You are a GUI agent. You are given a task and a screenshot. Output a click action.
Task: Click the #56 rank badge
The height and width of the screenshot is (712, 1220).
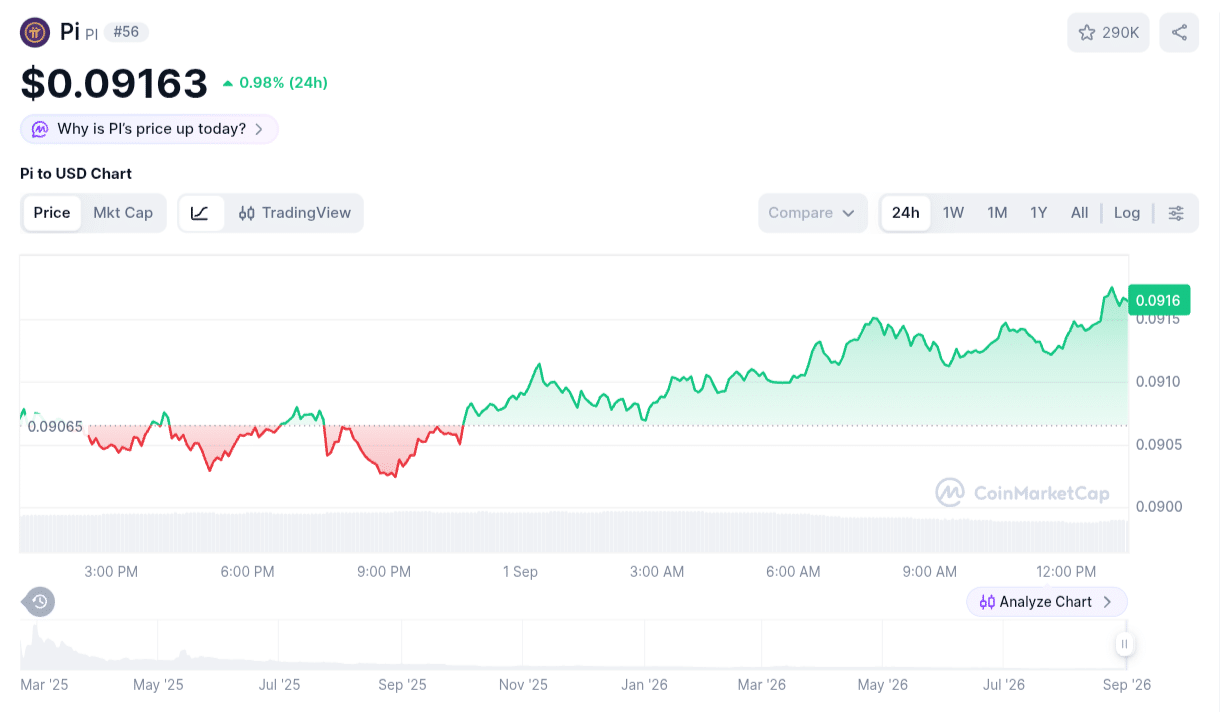[x=126, y=32]
